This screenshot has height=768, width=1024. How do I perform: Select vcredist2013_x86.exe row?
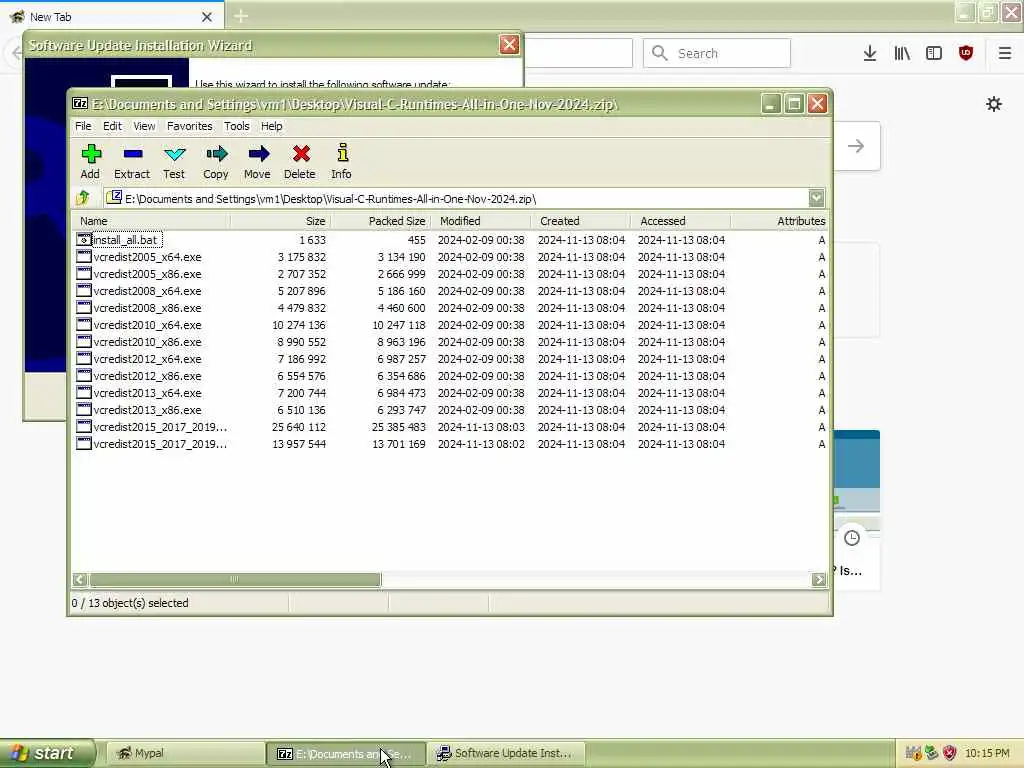click(x=451, y=410)
